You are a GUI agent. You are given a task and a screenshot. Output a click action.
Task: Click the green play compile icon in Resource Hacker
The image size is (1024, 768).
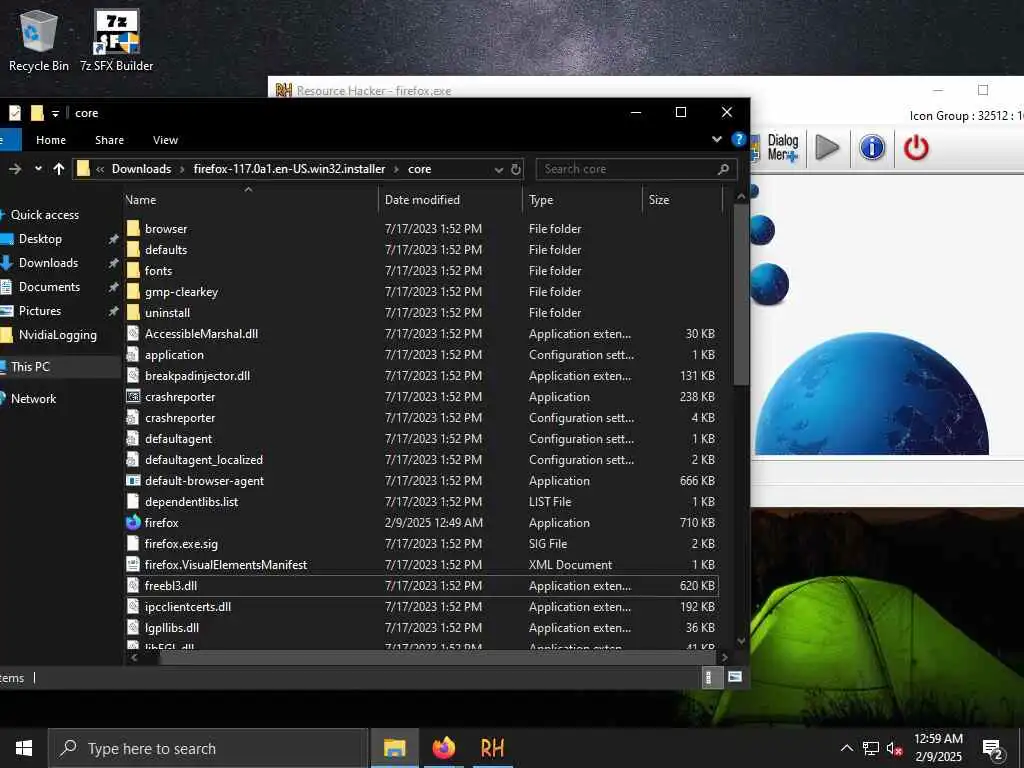(827, 148)
